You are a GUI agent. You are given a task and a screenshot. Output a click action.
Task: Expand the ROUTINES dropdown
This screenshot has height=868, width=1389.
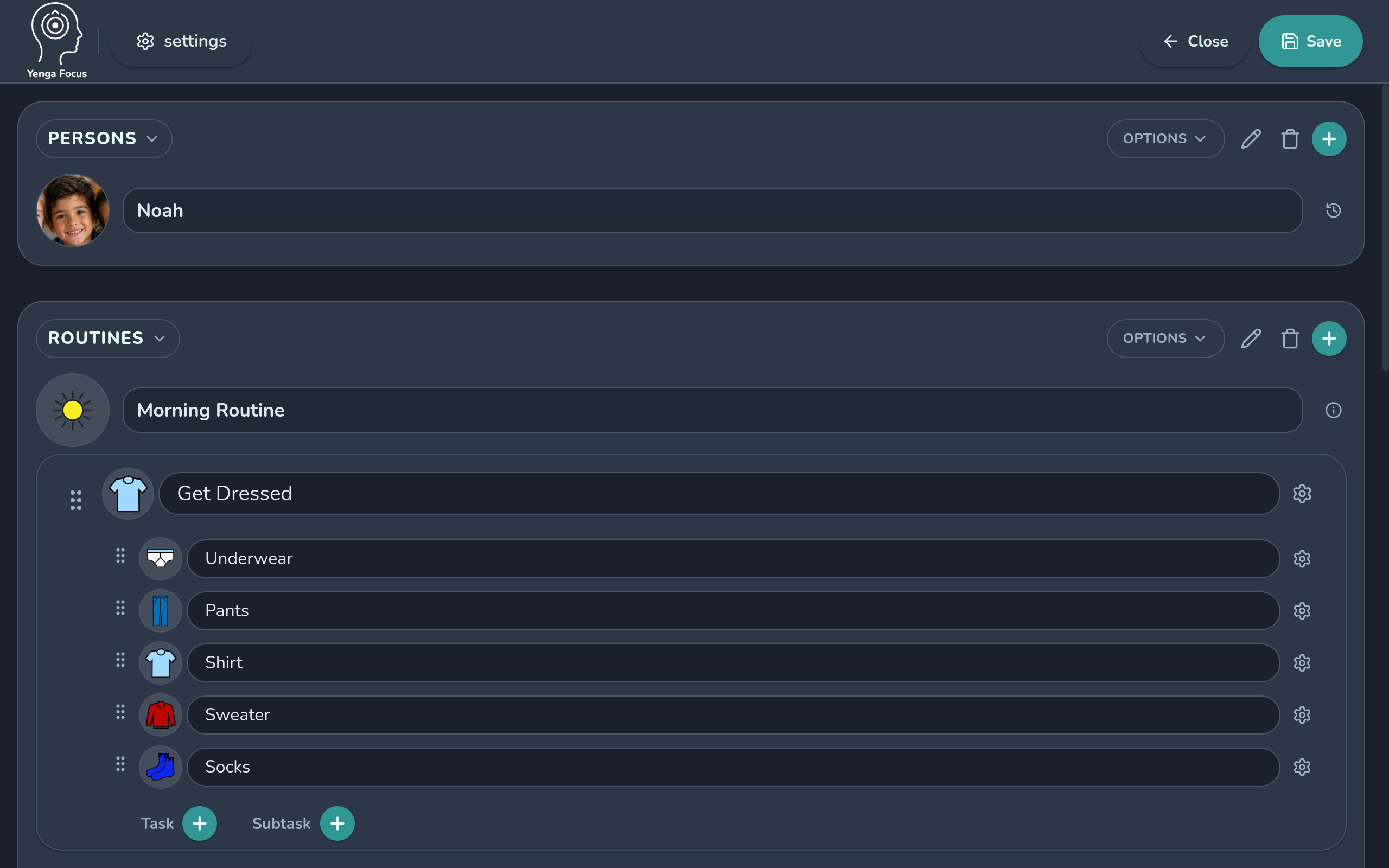pyautogui.click(x=108, y=339)
